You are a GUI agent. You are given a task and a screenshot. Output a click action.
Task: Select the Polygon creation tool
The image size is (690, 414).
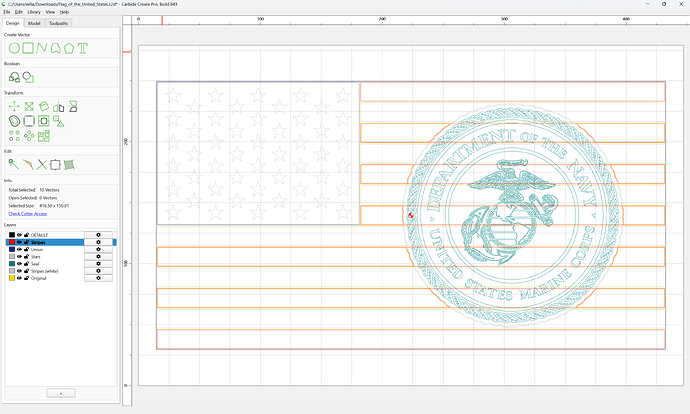[69, 48]
